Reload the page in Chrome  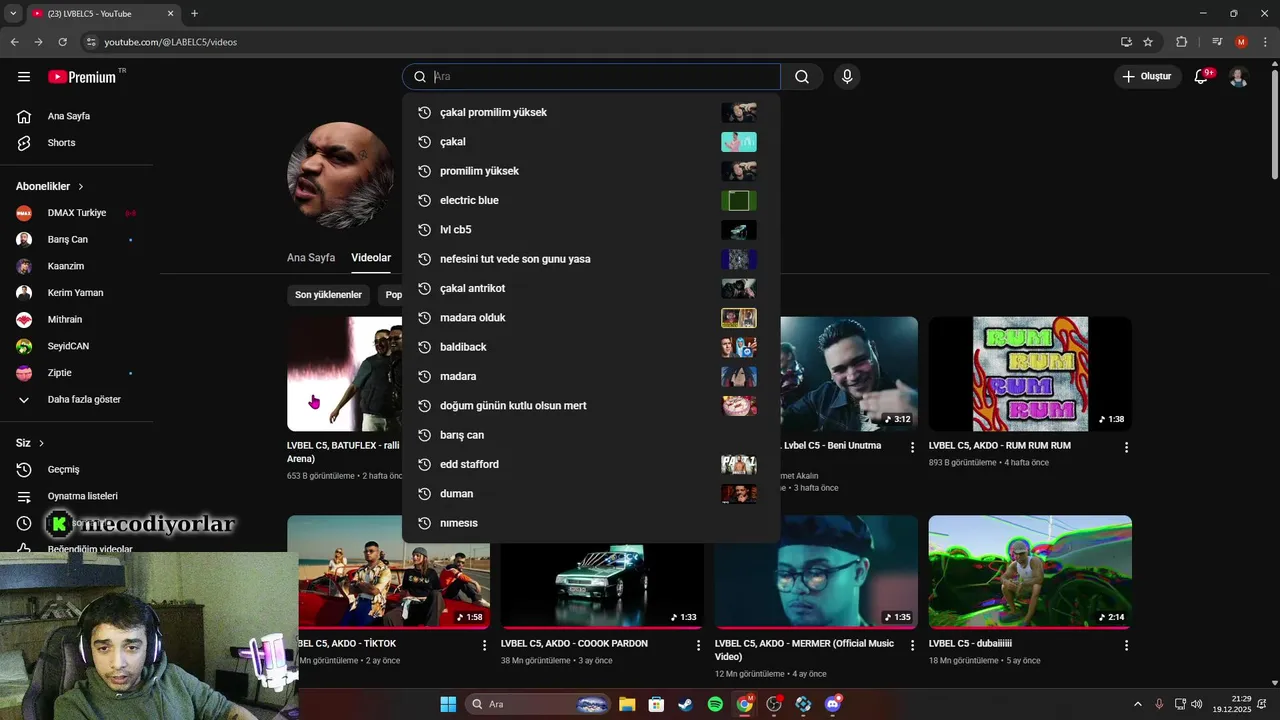pos(62,42)
